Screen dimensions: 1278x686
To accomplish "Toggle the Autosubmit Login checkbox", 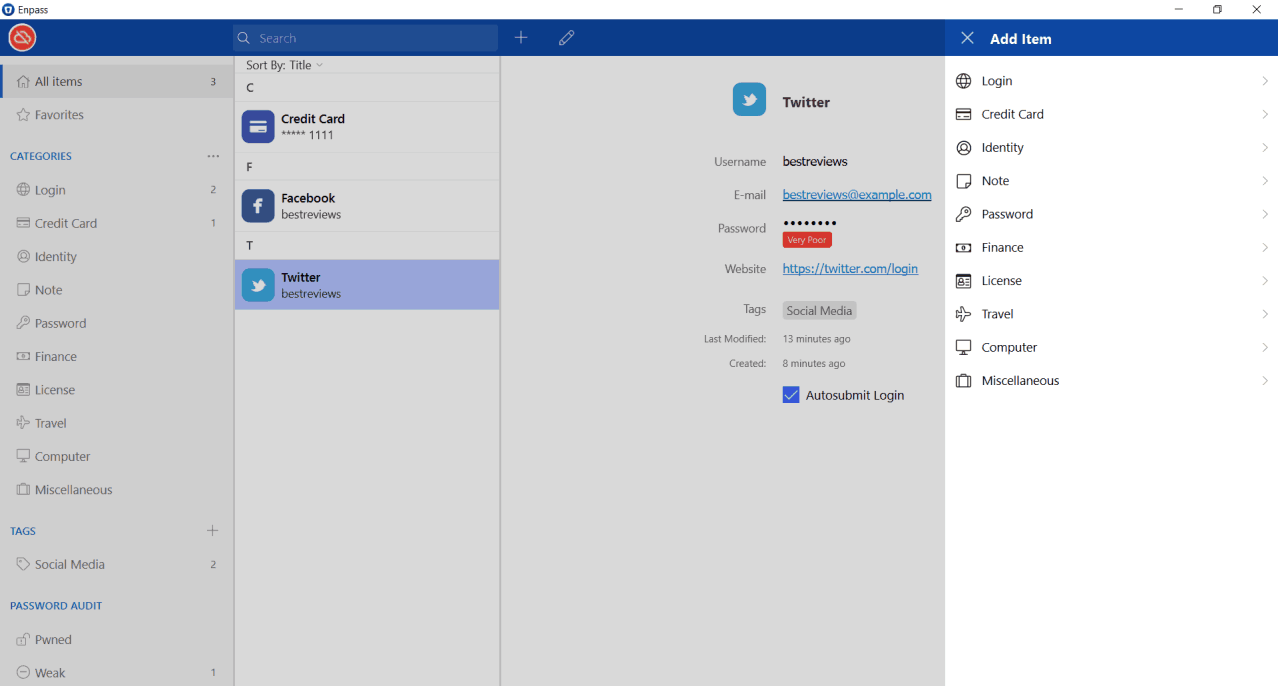I will tap(791, 395).
